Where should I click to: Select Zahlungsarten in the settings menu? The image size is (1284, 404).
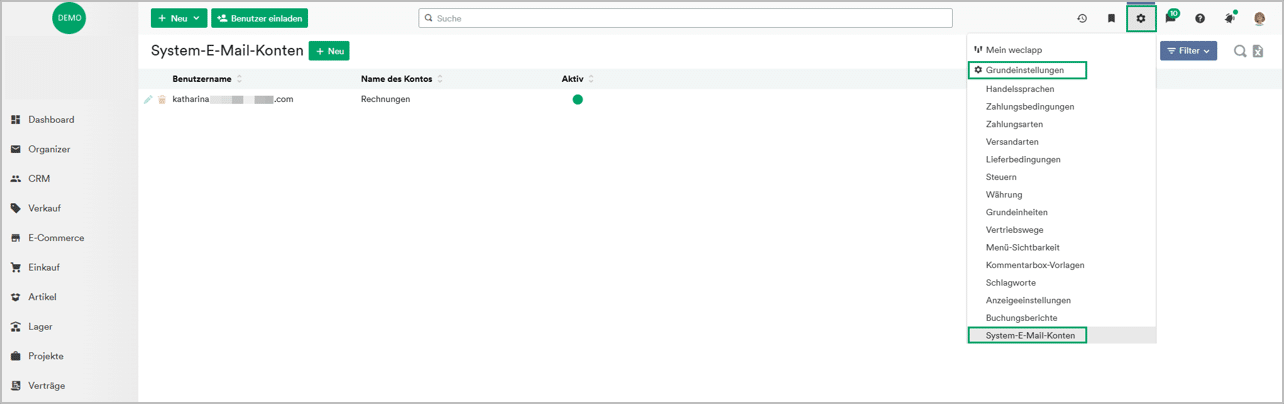[x=1014, y=124]
